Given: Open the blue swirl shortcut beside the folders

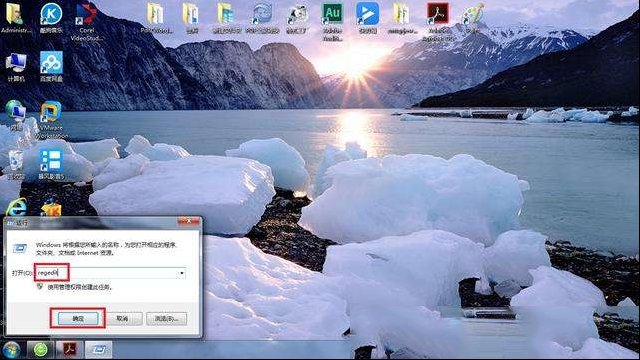Looking at the screenshot, I should point(262,18).
